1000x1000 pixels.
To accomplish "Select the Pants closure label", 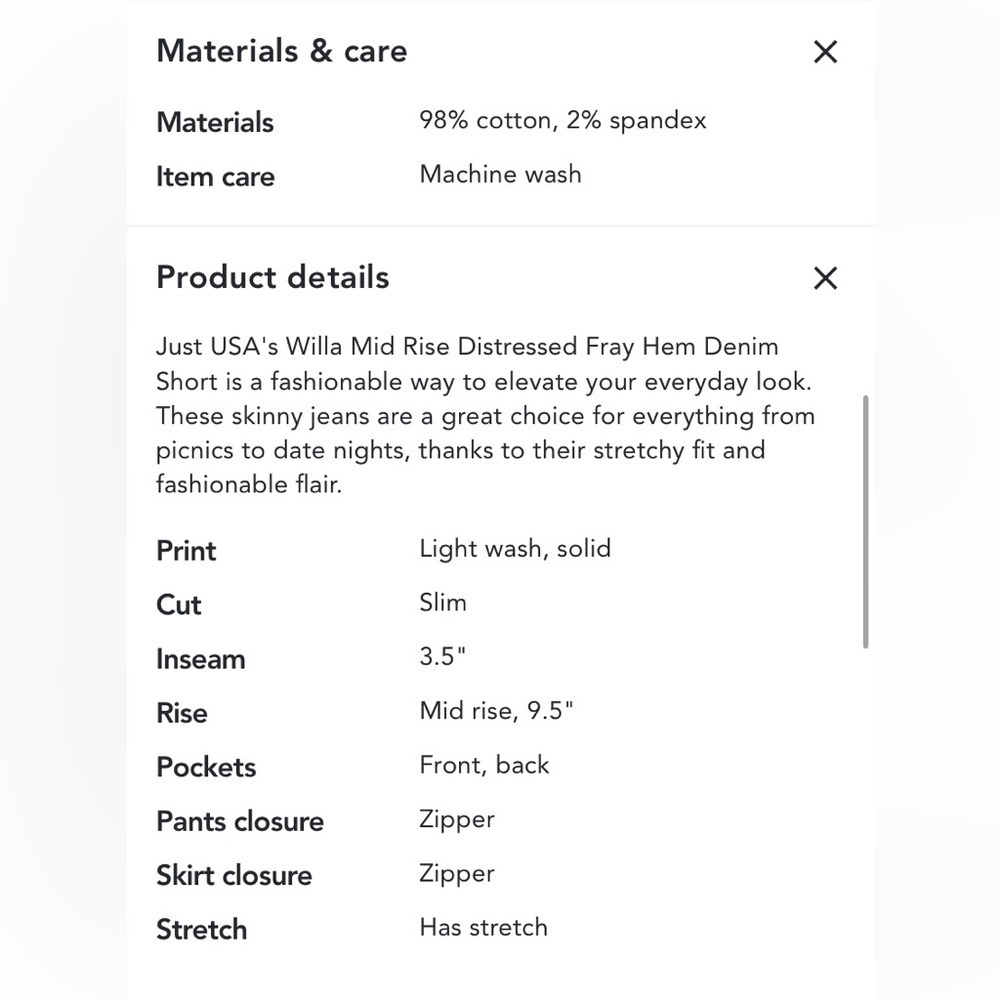I will point(240,821).
